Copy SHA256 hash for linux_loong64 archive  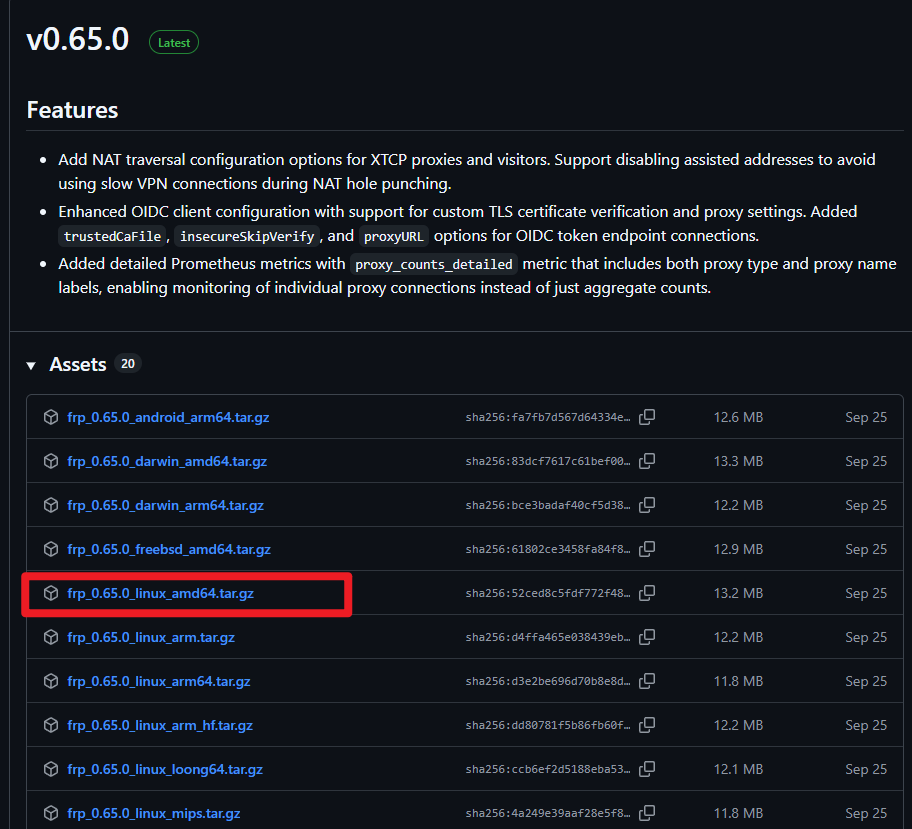(647, 769)
